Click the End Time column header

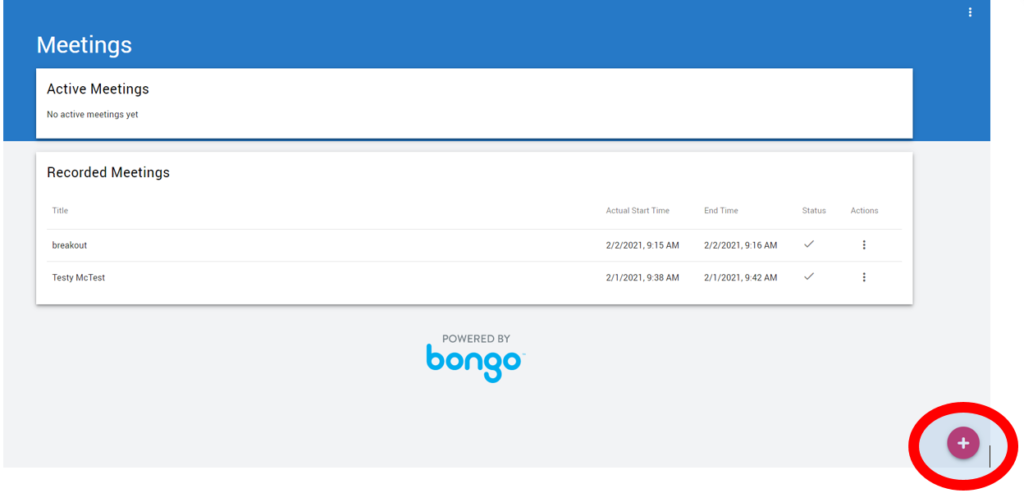pos(721,211)
